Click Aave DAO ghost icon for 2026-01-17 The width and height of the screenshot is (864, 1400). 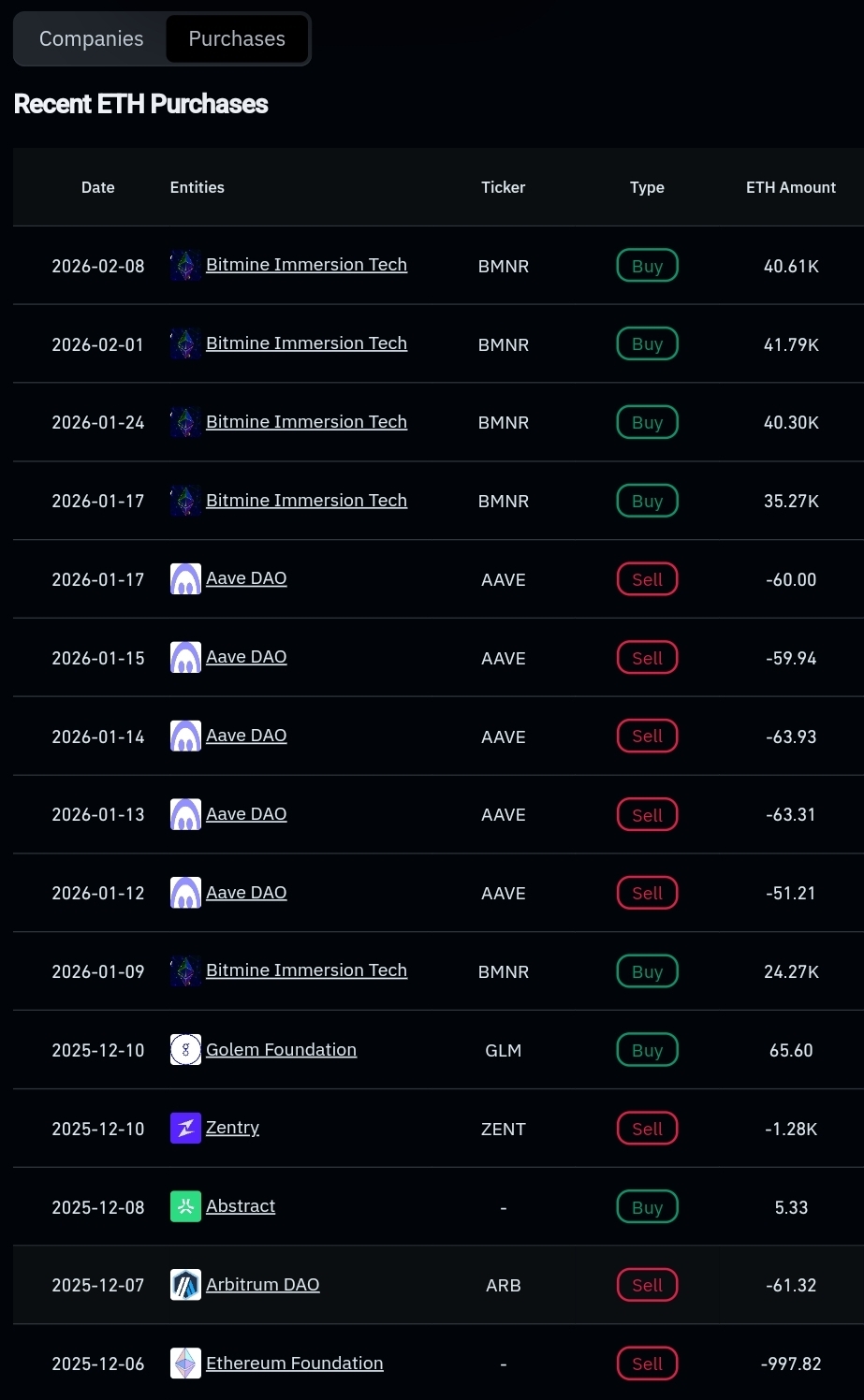[185, 579]
